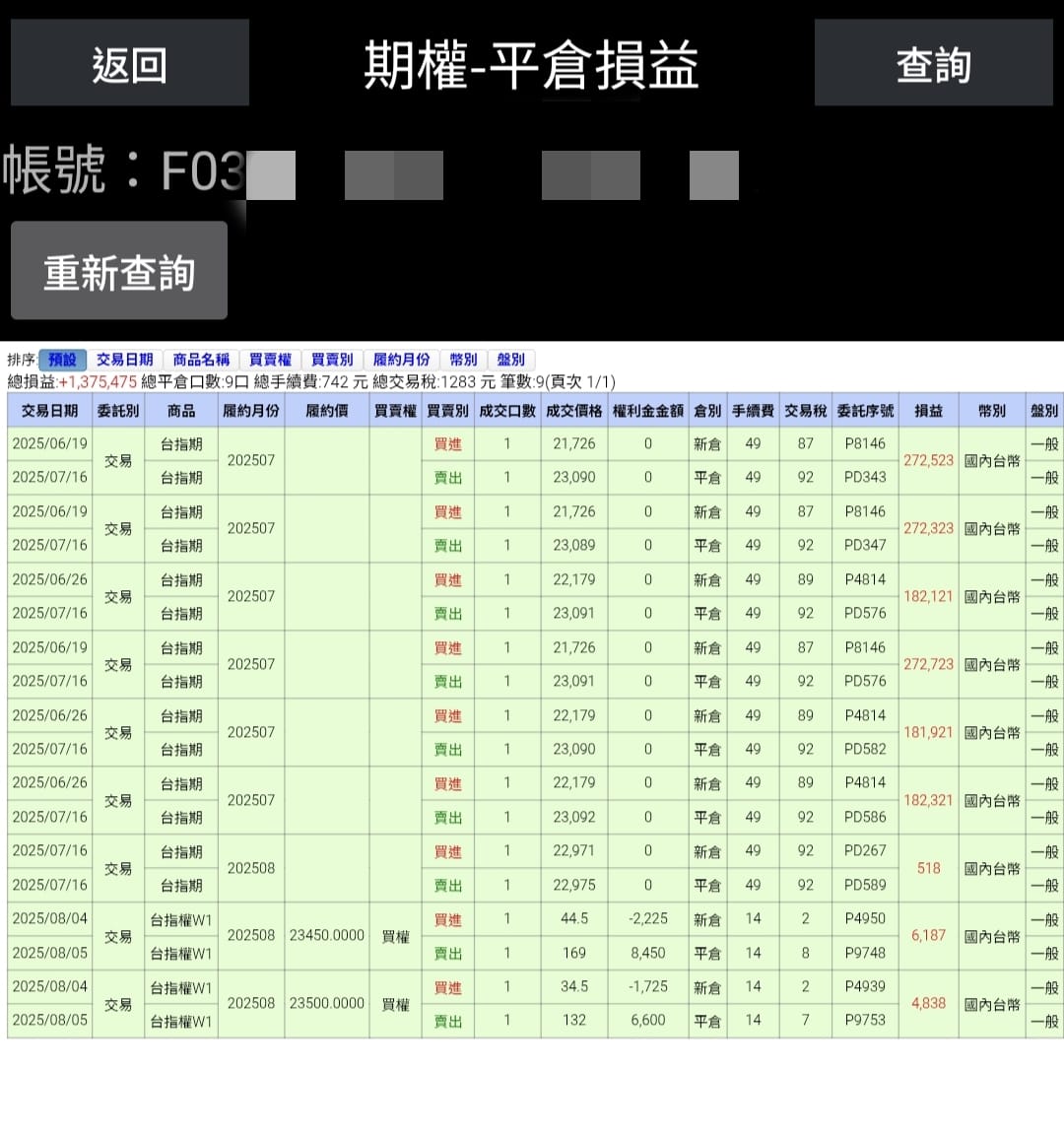Click the profit value 272,523
Image resolution: width=1064 pixels, height=1136 pixels.
click(929, 461)
